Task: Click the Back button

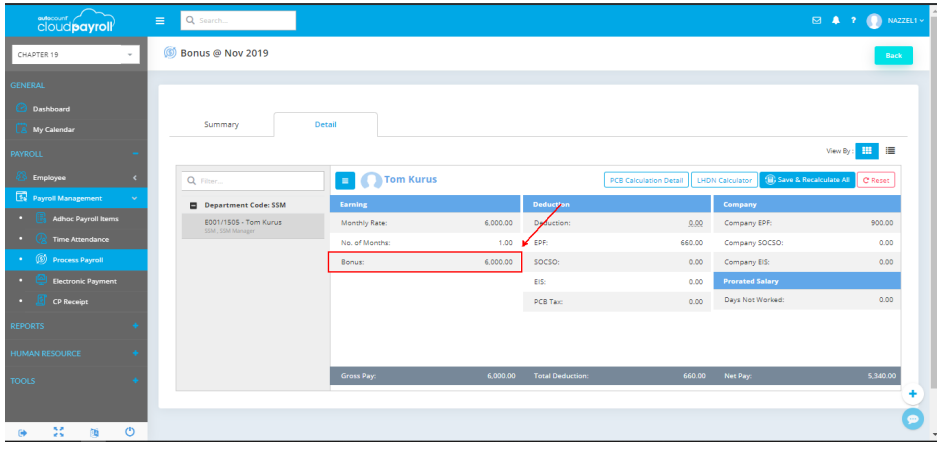Action: [x=892, y=55]
